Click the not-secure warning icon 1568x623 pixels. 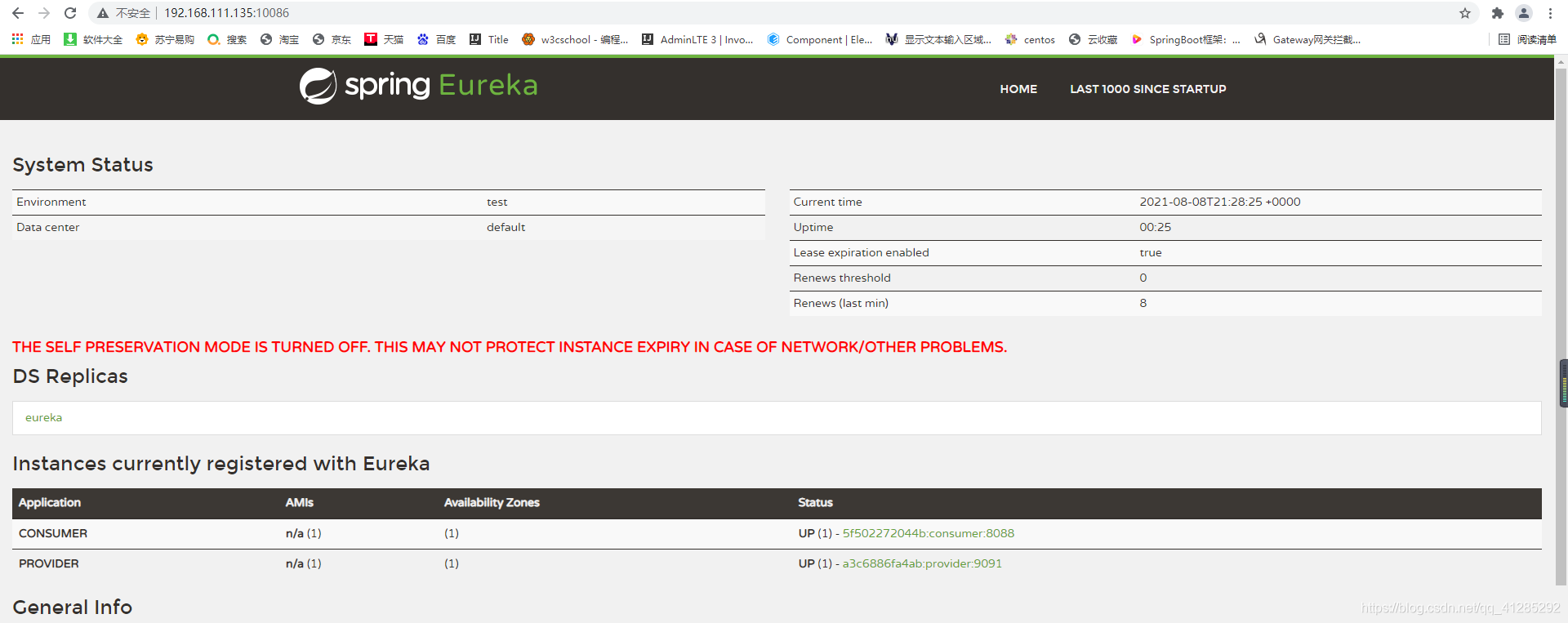pos(103,13)
